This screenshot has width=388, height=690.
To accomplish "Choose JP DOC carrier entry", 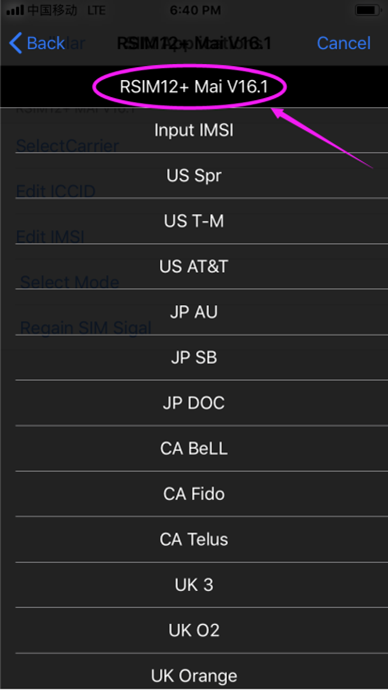I will pos(194,403).
